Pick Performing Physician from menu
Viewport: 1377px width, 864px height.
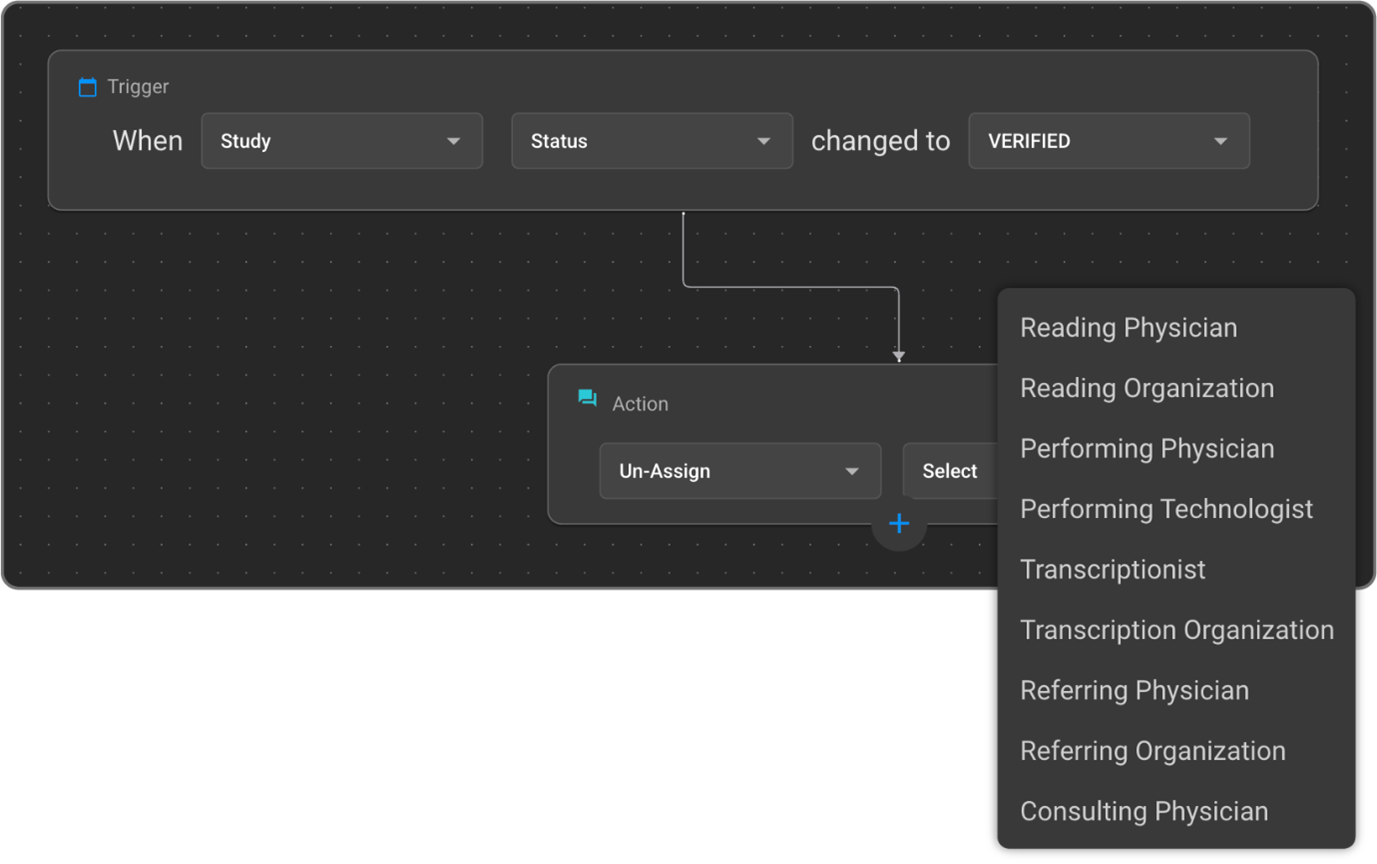pos(1146,449)
